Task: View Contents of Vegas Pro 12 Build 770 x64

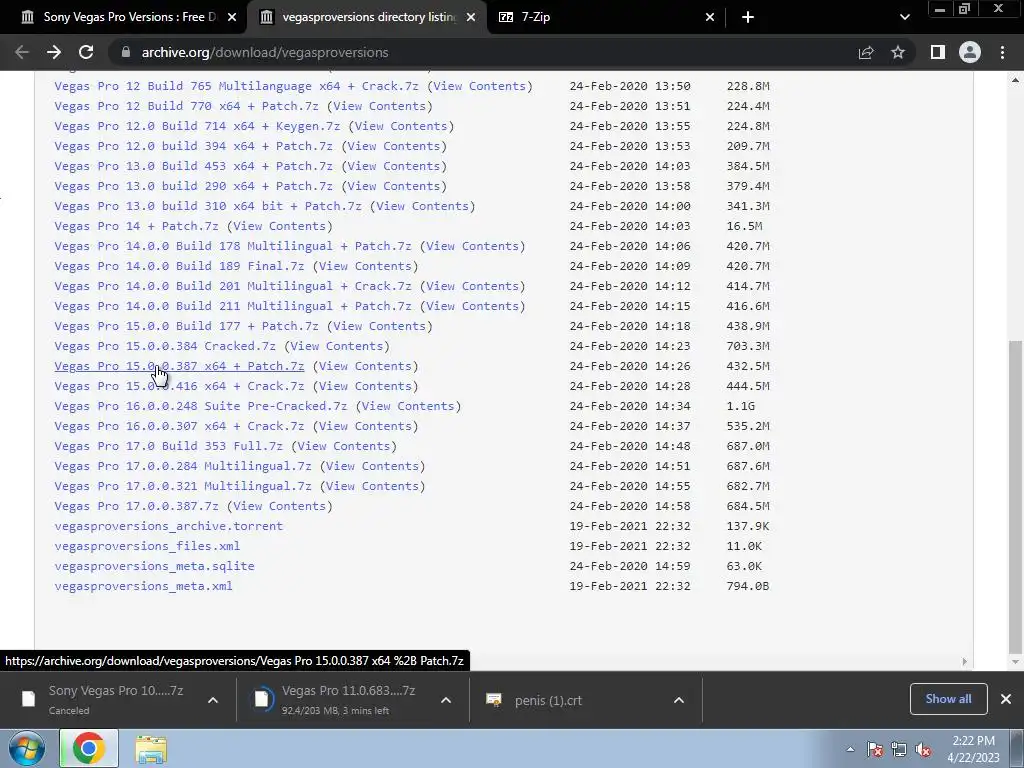Action: [x=379, y=106]
